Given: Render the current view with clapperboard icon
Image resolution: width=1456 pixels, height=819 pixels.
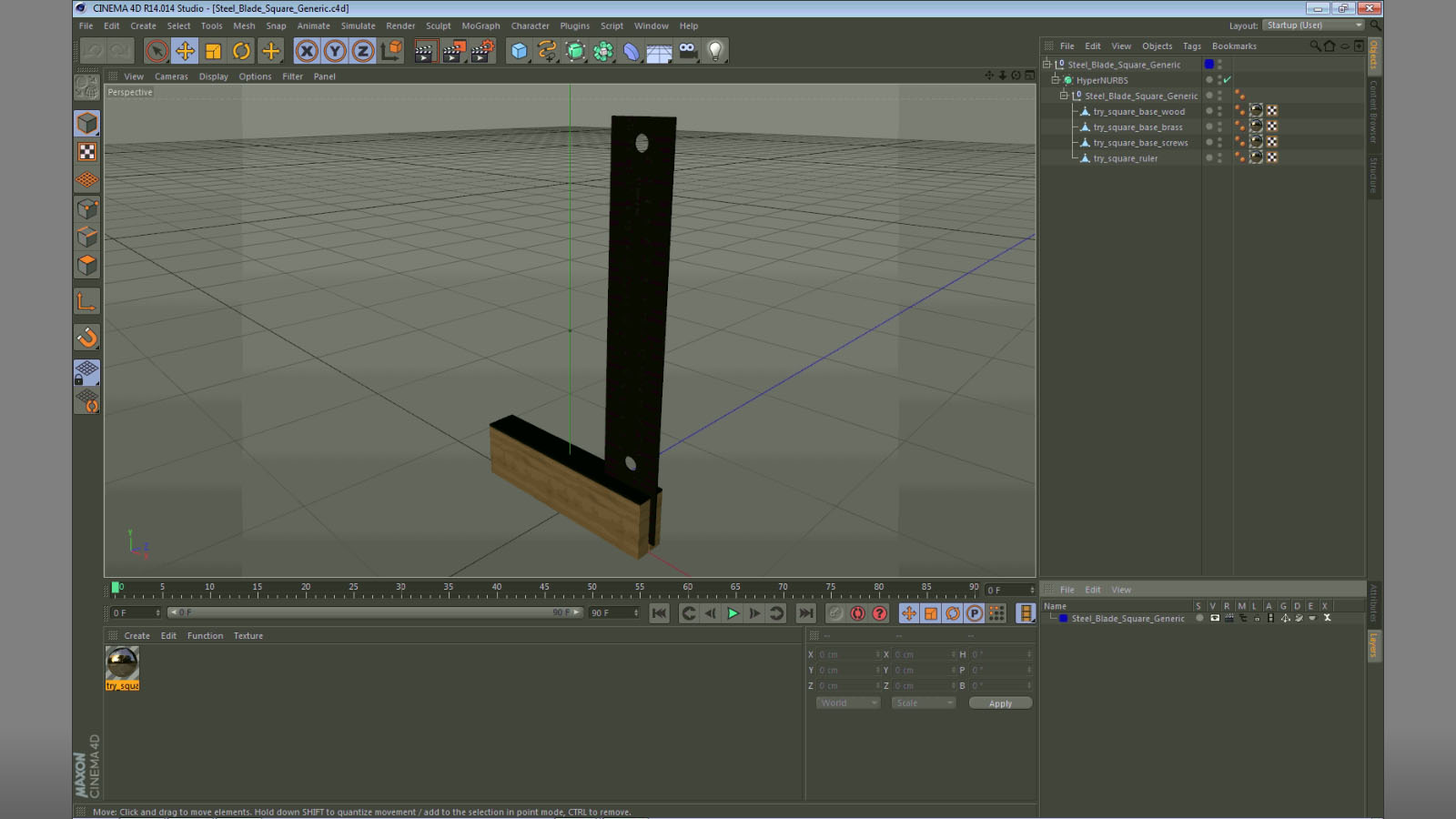Looking at the screenshot, I should 424,51.
